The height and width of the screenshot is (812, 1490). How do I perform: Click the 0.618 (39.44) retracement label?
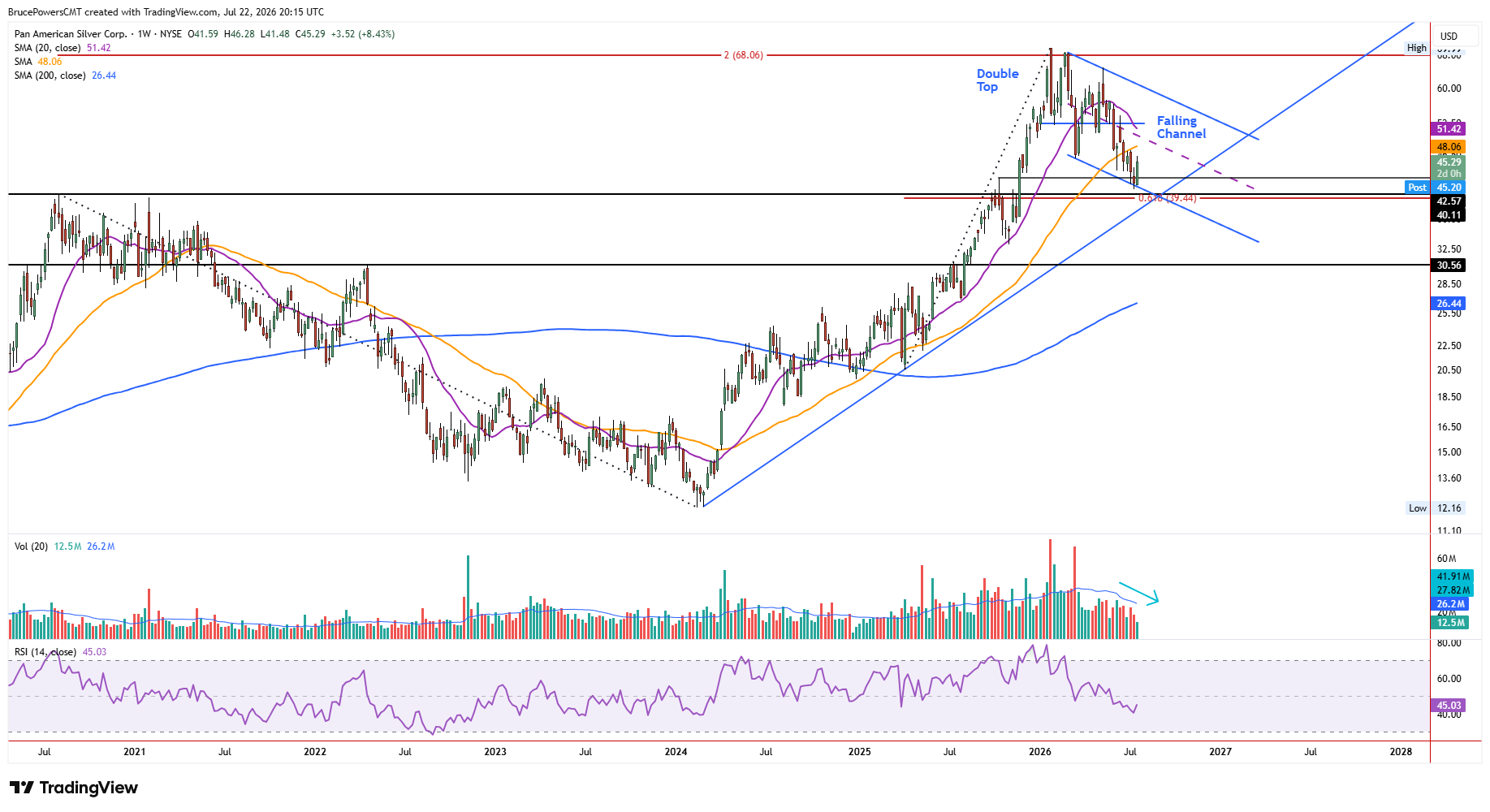click(x=1167, y=198)
